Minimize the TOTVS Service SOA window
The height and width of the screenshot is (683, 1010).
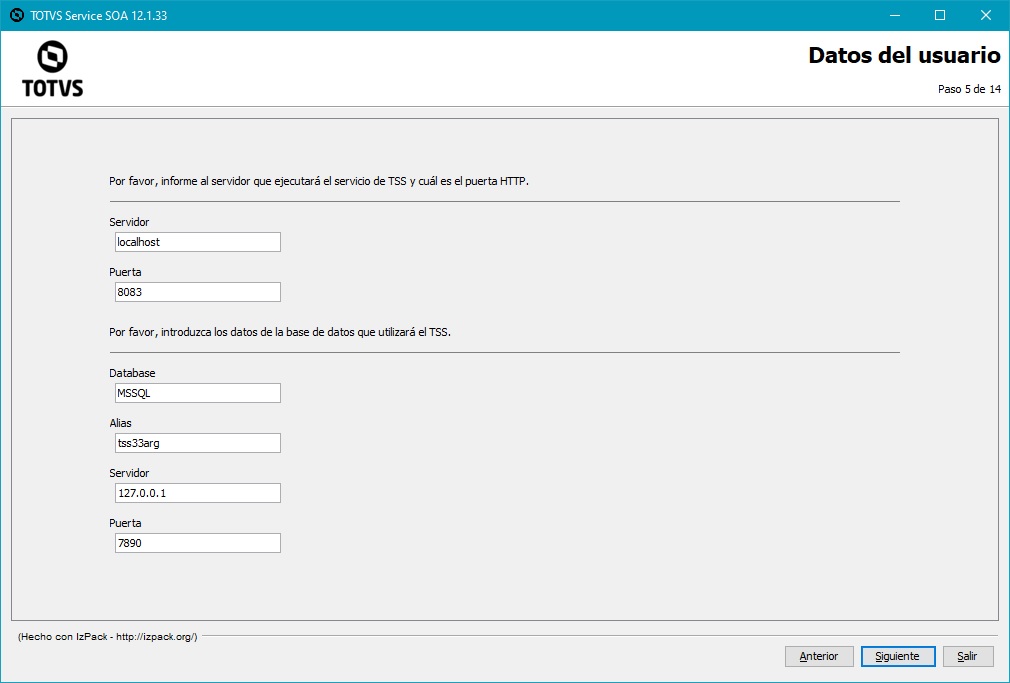point(894,15)
